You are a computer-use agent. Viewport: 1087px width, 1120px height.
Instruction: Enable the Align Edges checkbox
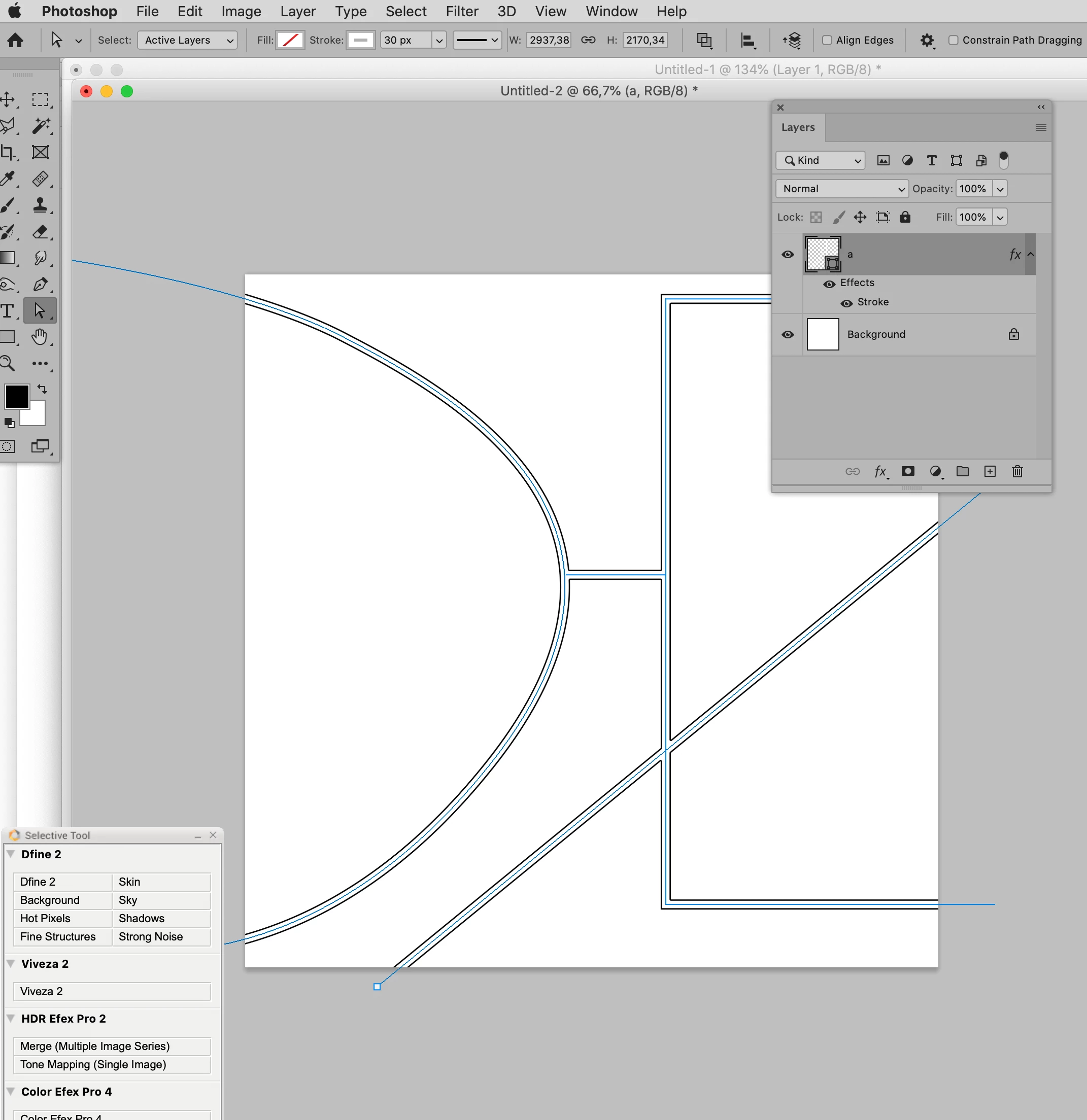point(827,40)
